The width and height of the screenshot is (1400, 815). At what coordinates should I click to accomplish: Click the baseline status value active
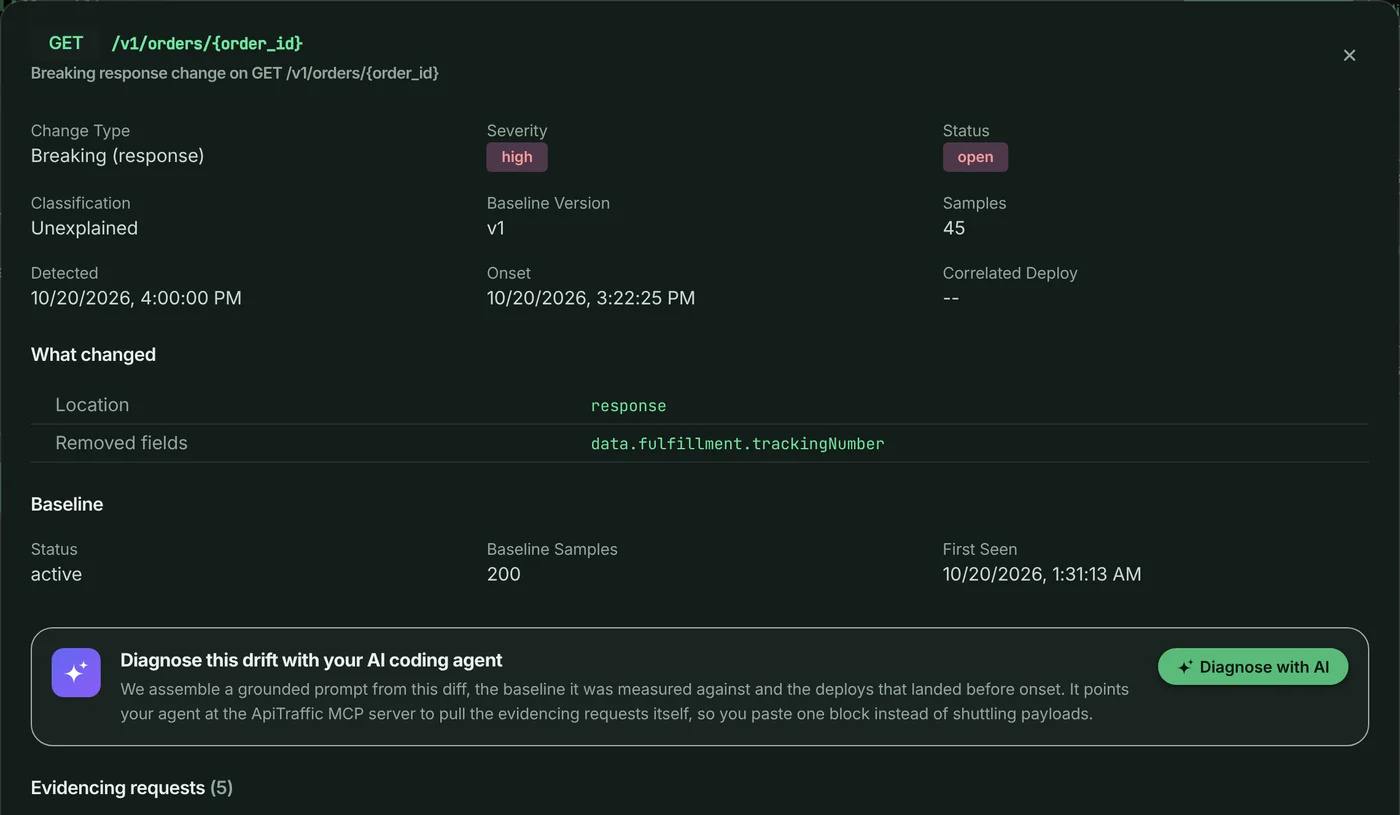[x=56, y=574]
